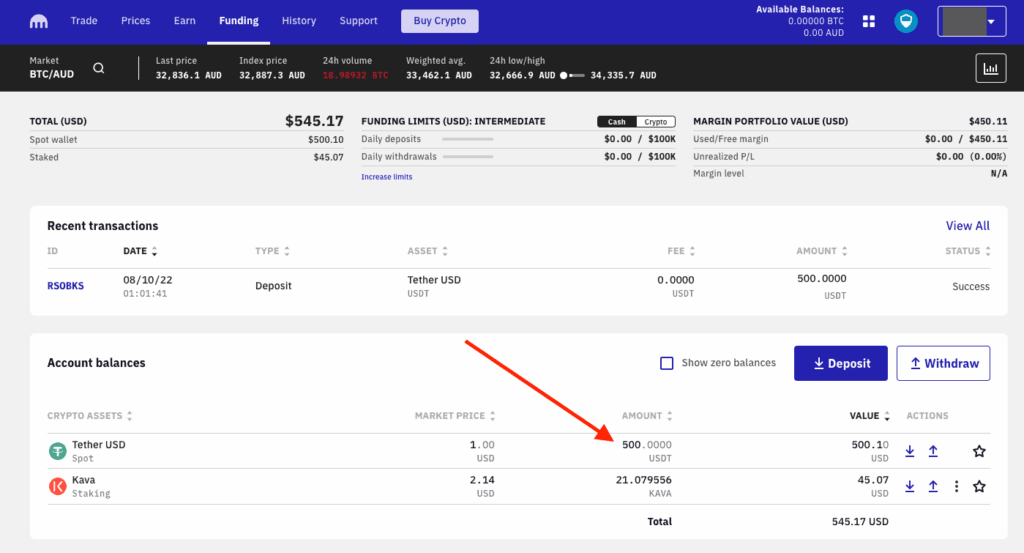Select the Funding tab

click(238, 21)
